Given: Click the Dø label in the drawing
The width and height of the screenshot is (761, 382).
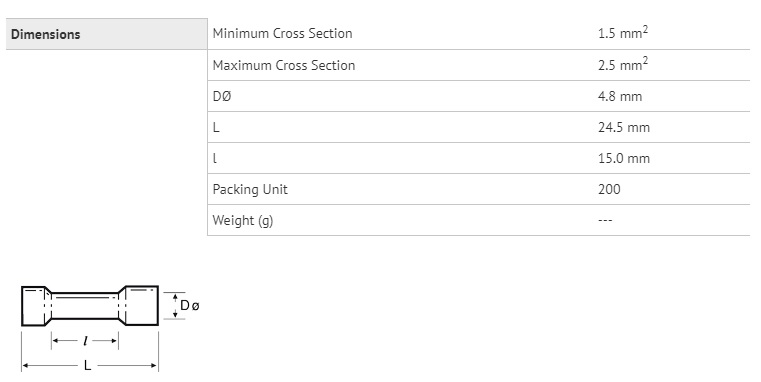Looking at the screenshot, I should pos(190,305).
